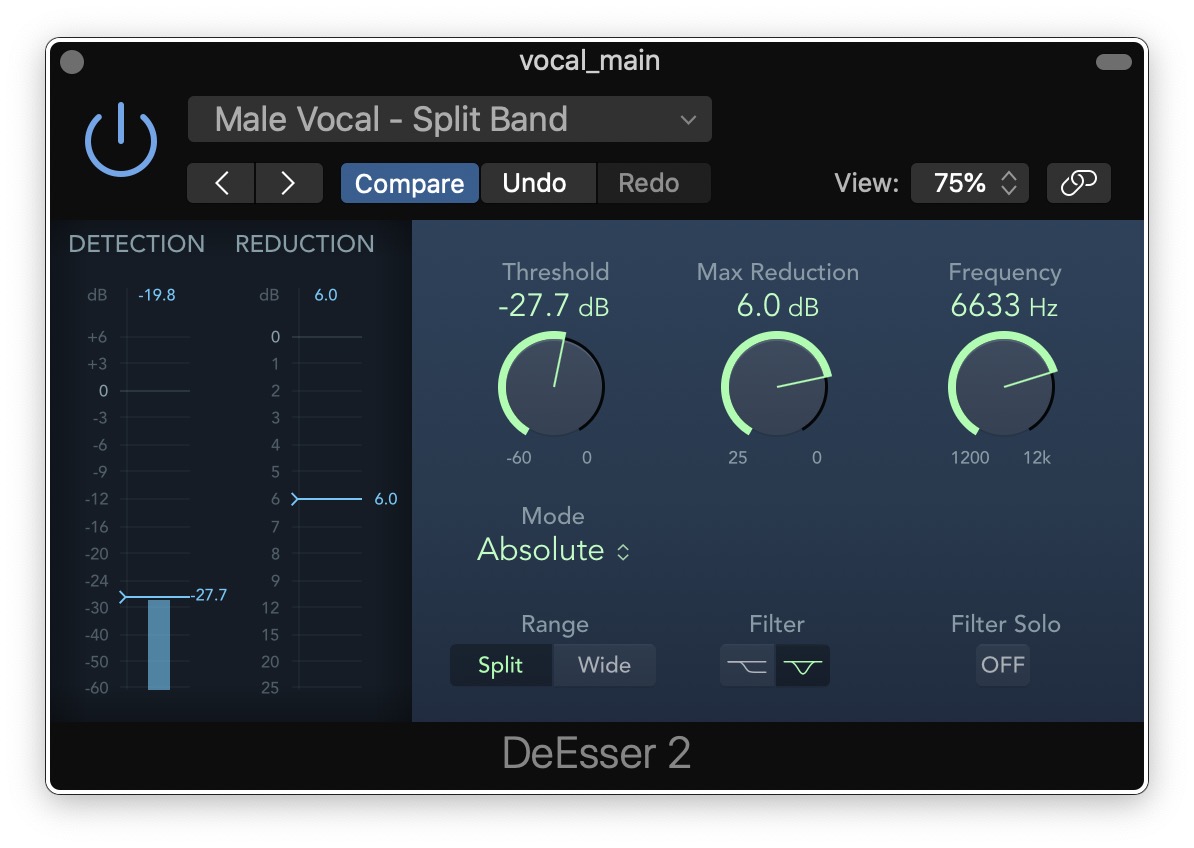Open the Male Vocal - Split Band preset menu

point(450,120)
